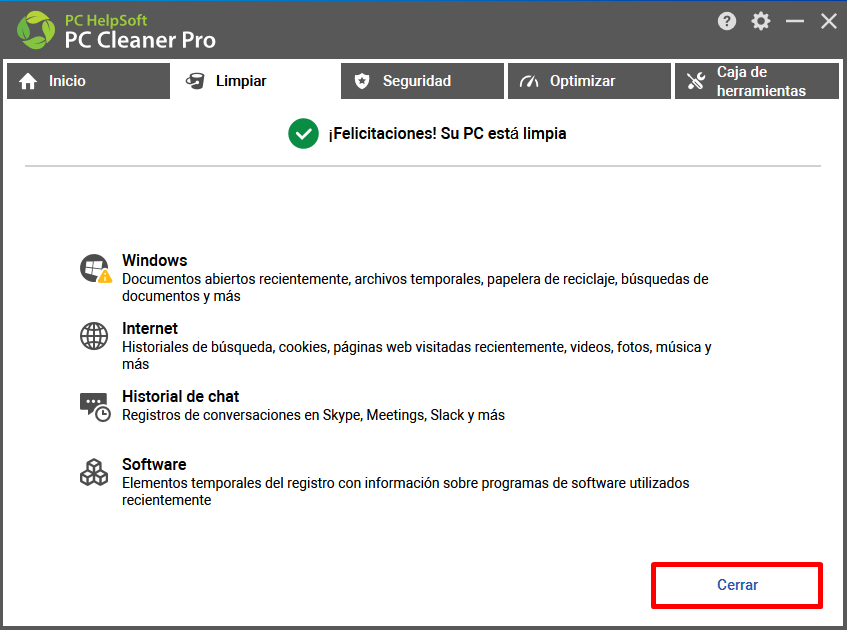Open the Seguridad tab
Viewport: 847px width, 630px height.
[422, 81]
